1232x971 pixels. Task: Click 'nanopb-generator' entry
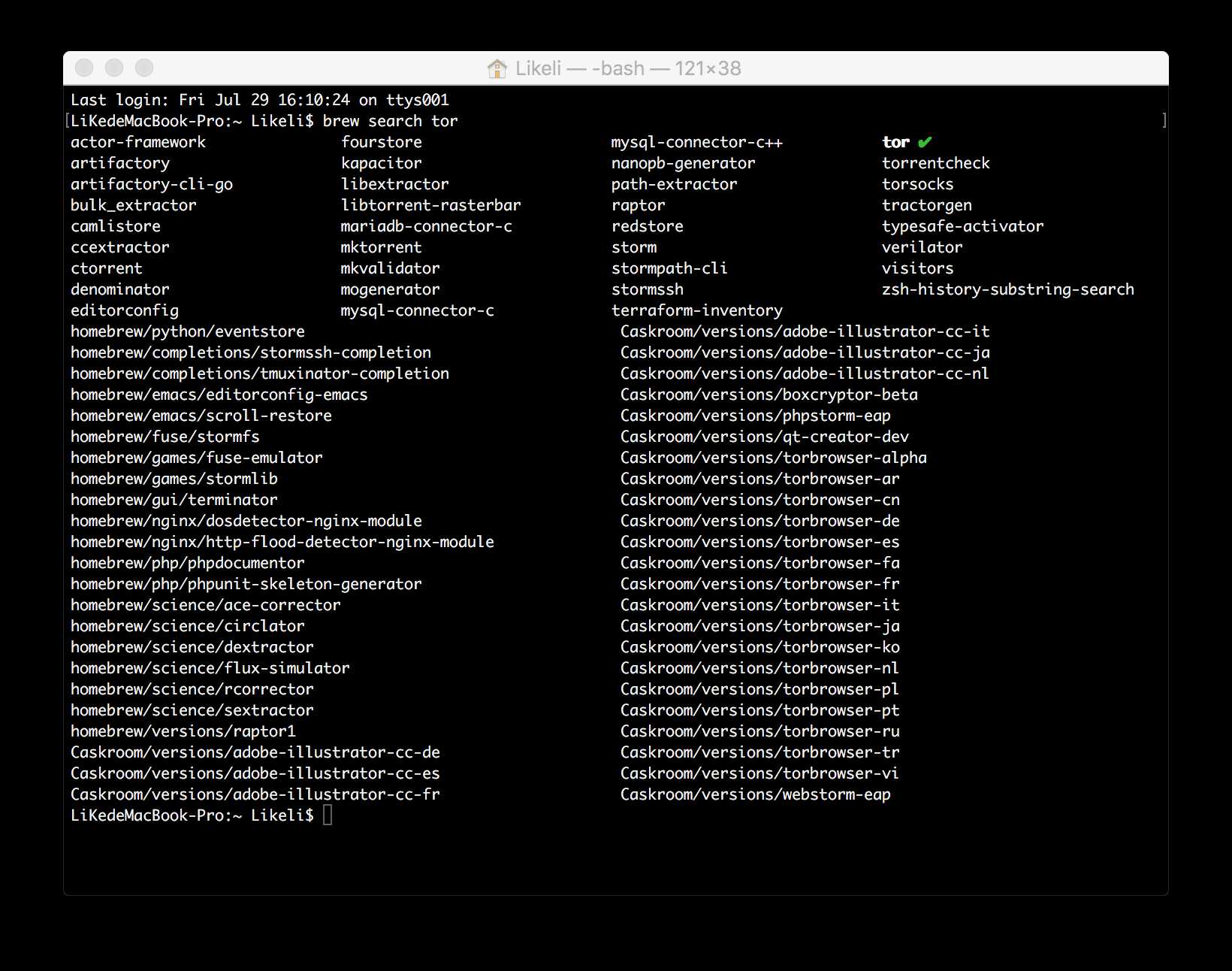(x=684, y=163)
